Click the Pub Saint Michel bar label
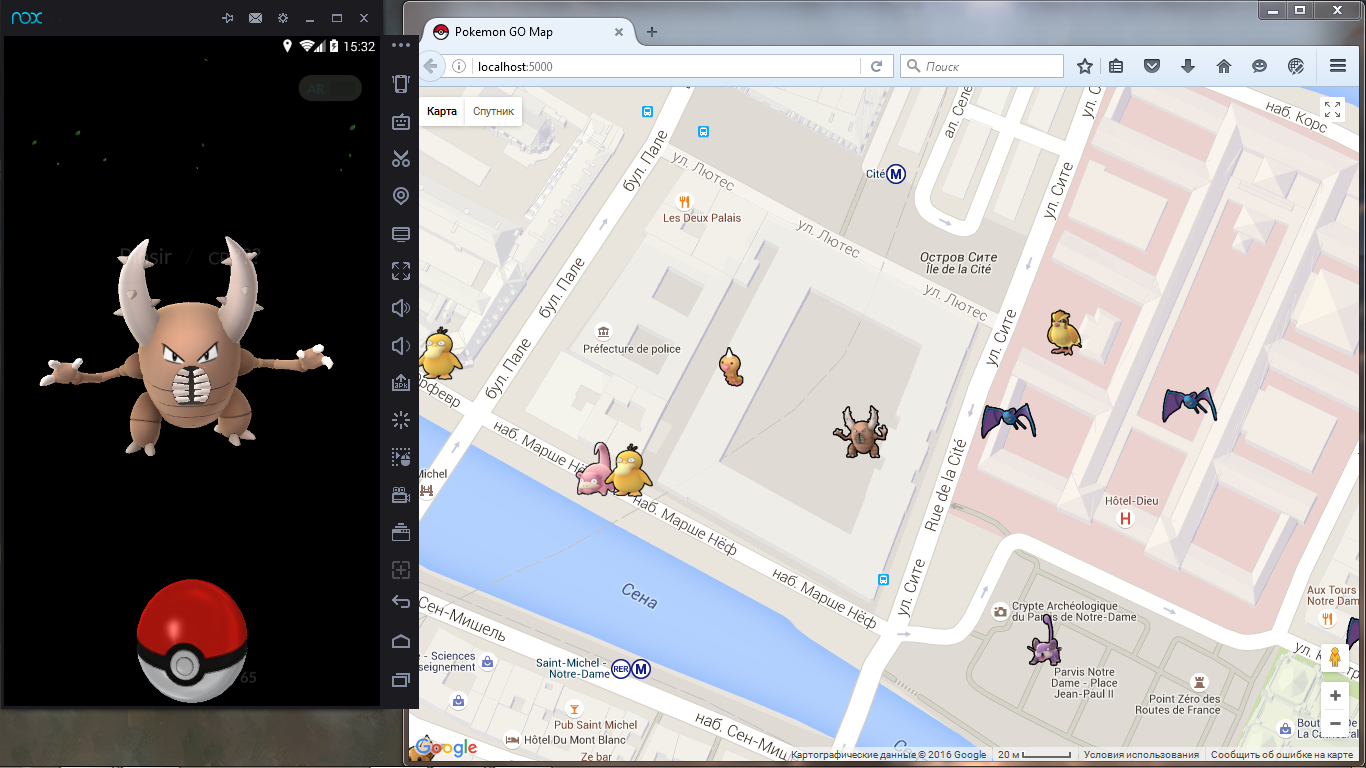Image resolution: width=1366 pixels, height=768 pixels. [x=596, y=725]
